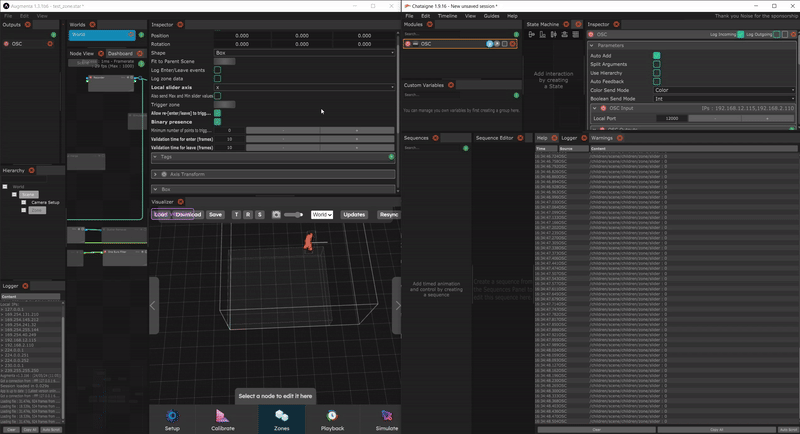The image size is (800, 434).
Task: Toggle the Binary presence checkbox
Action: [x=218, y=122]
